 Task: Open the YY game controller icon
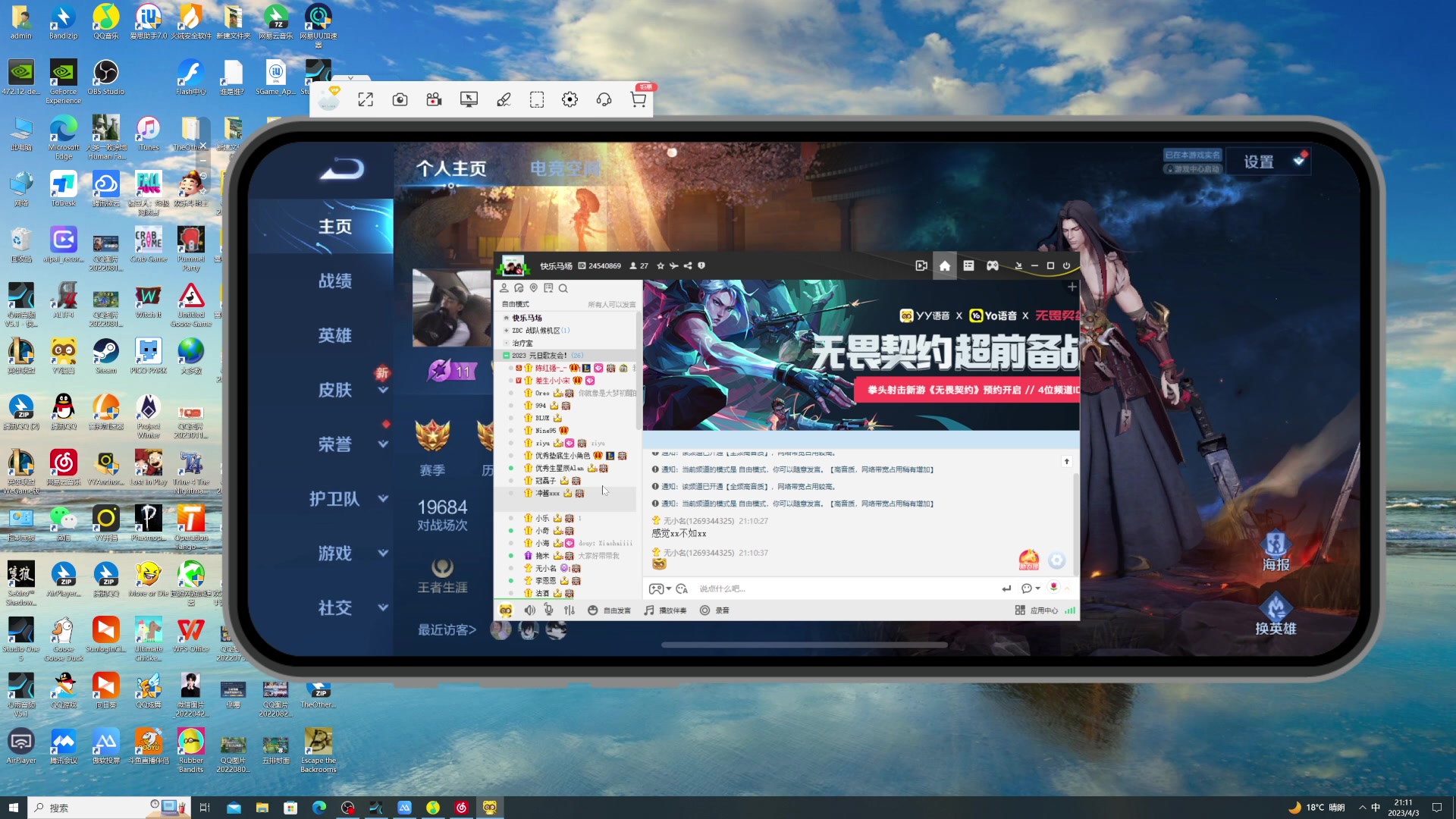click(x=992, y=265)
